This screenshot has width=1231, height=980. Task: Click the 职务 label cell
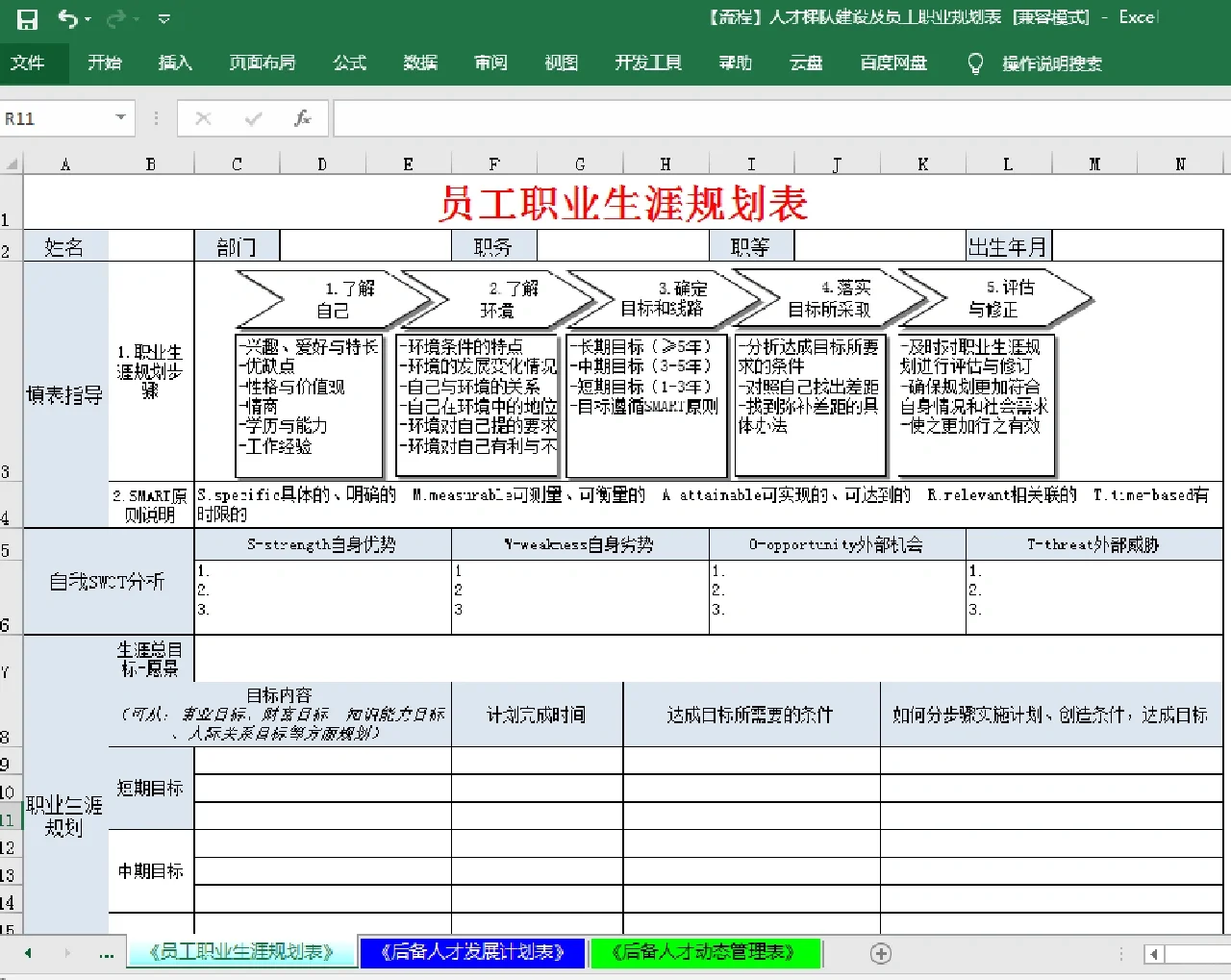494,247
